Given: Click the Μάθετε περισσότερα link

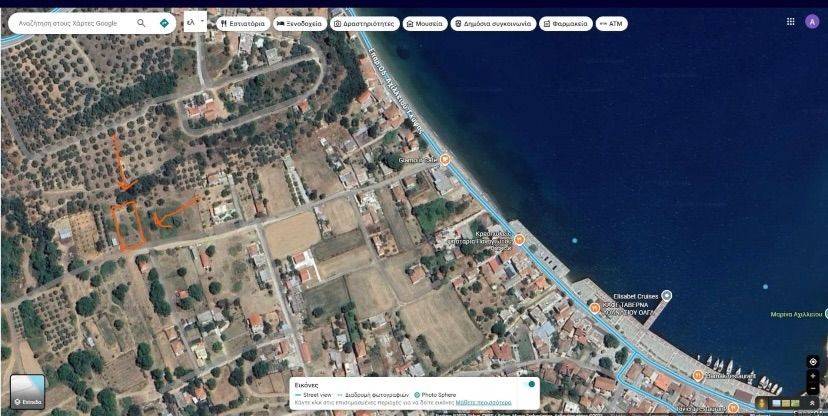Looking at the screenshot, I should point(483,403).
